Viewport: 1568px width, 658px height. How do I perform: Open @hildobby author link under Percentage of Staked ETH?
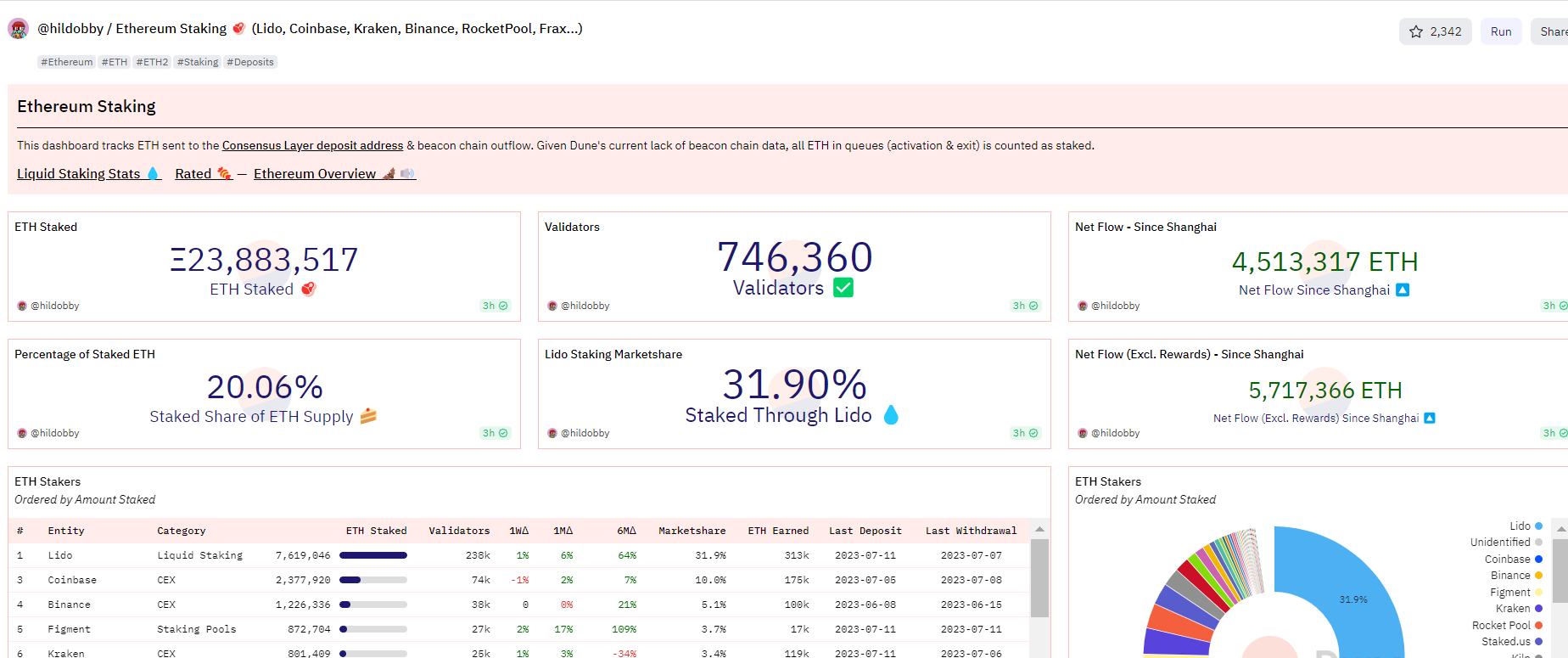tap(54, 433)
